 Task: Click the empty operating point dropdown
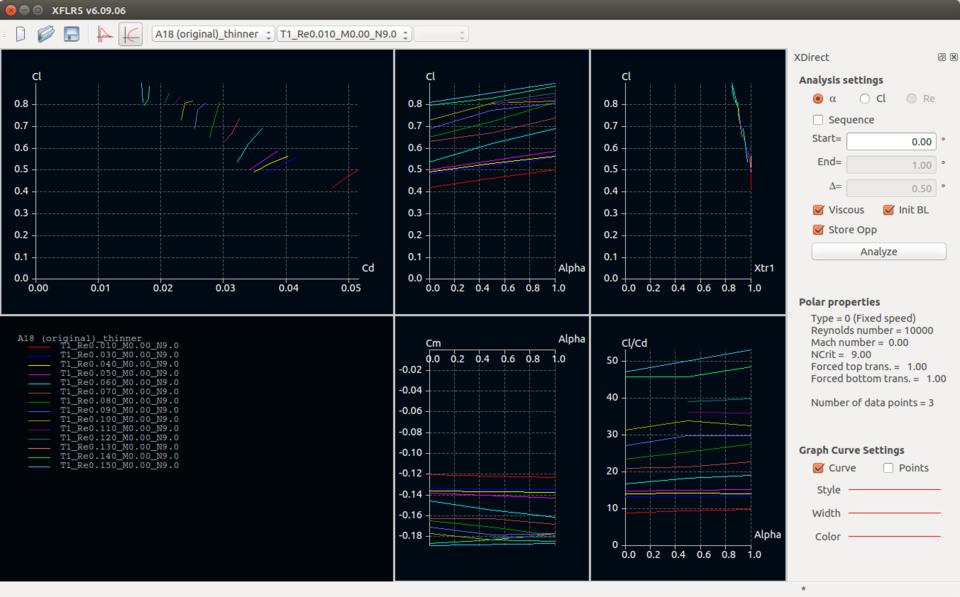pos(441,34)
